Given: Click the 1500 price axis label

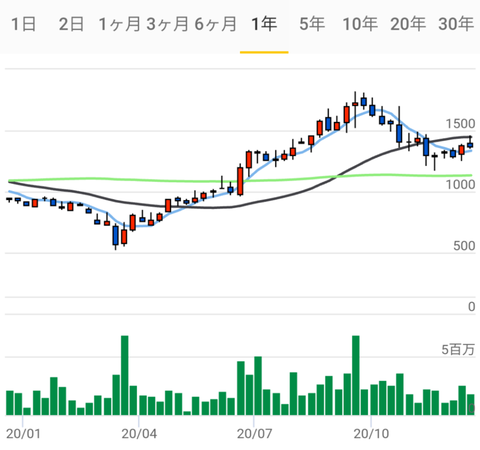Looking at the screenshot, I should coord(460,124).
